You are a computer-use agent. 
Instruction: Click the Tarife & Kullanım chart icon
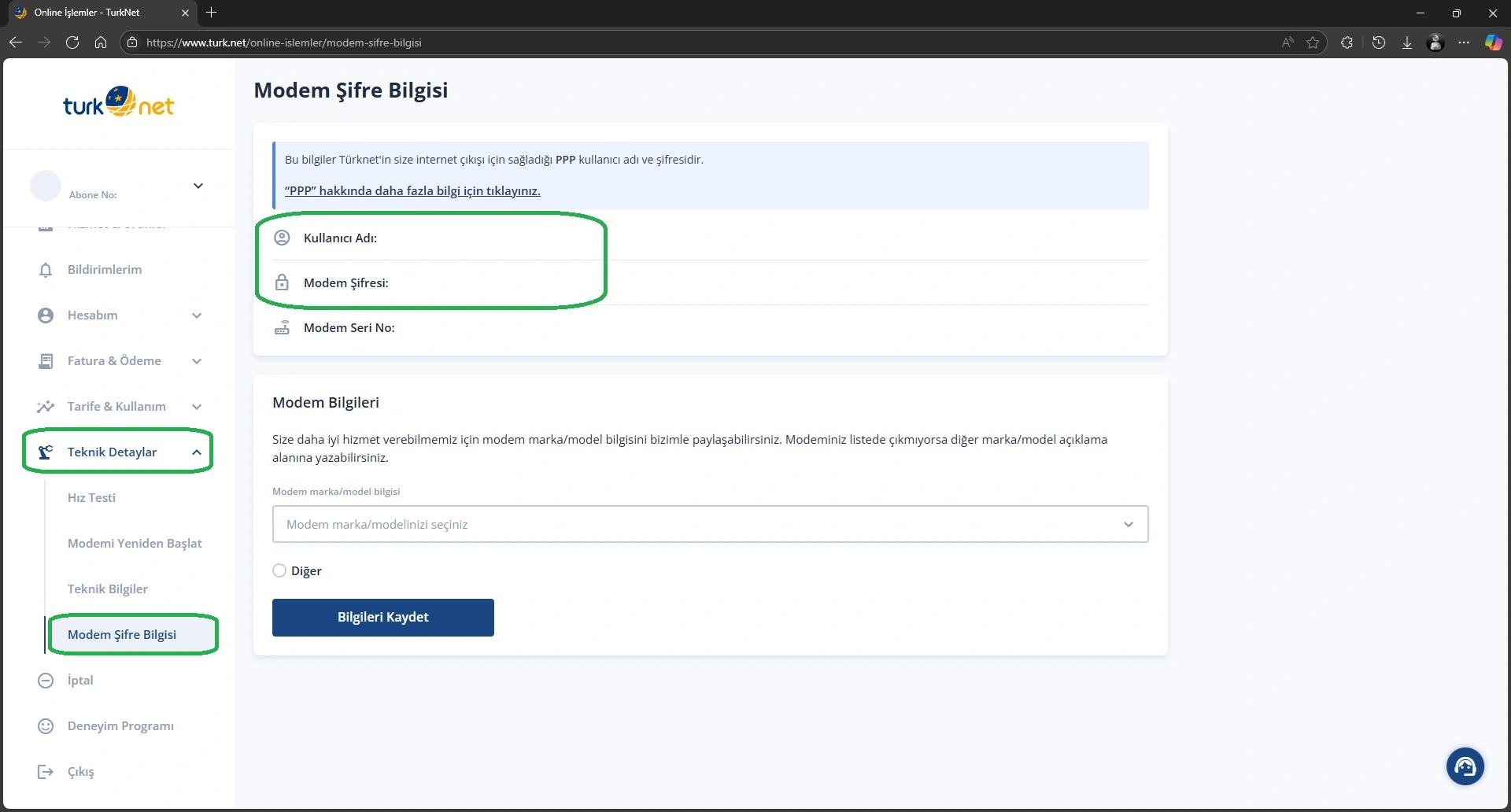[46, 407]
